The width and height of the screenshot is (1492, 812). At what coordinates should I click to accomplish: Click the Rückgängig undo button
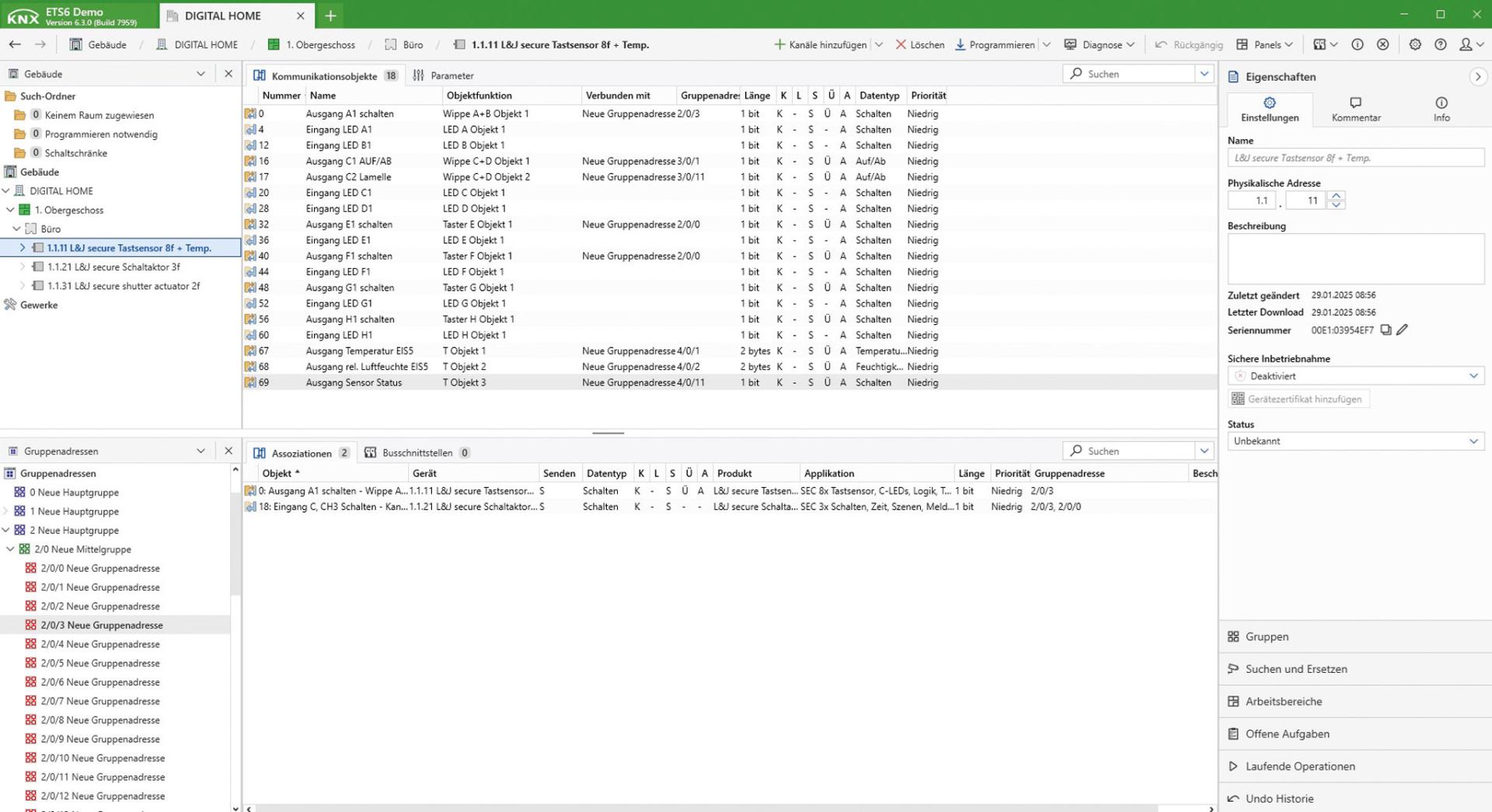1189,44
